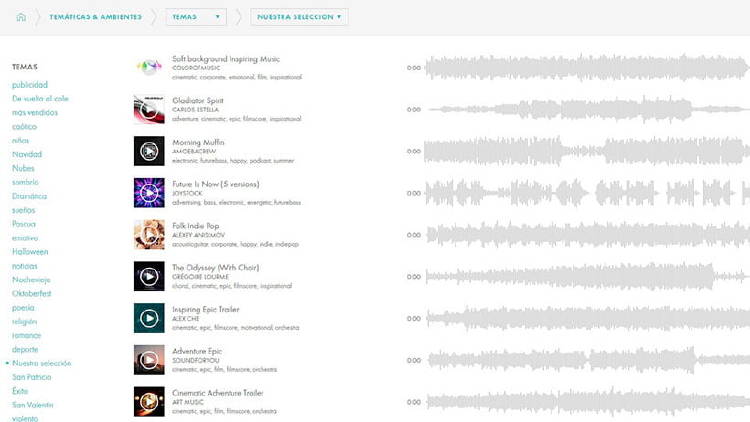The image size is (750, 422).
Task: Click the home icon in breadcrumb
Action: [x=20, y=17]
